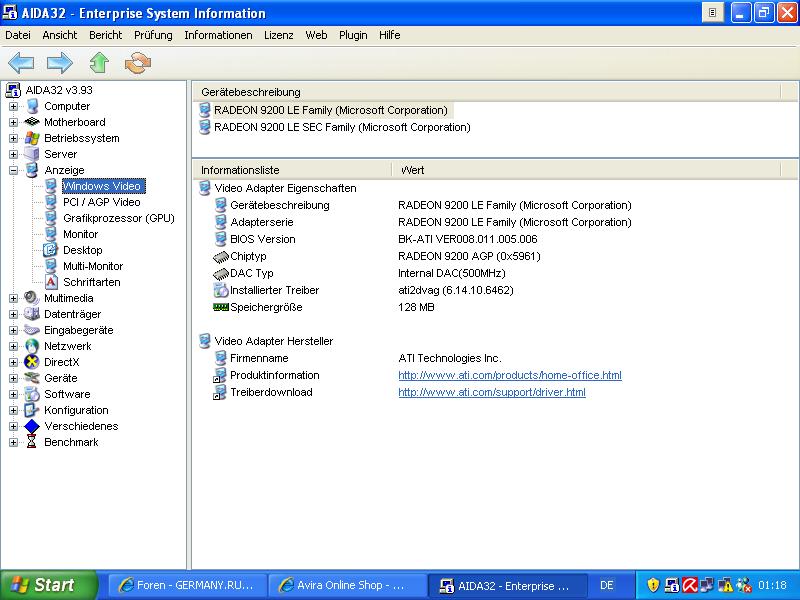
Task: Select the Monitor tree item
Action: tap(81, 234)
